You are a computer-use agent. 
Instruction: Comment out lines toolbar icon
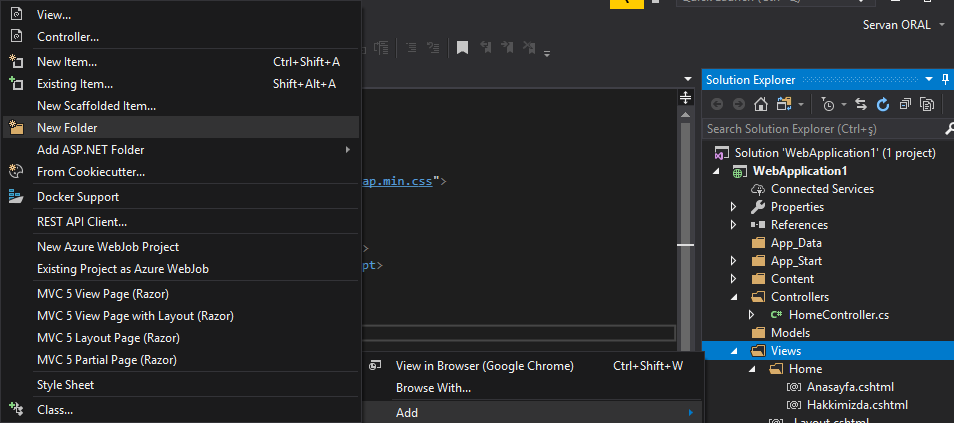[411, 47]
